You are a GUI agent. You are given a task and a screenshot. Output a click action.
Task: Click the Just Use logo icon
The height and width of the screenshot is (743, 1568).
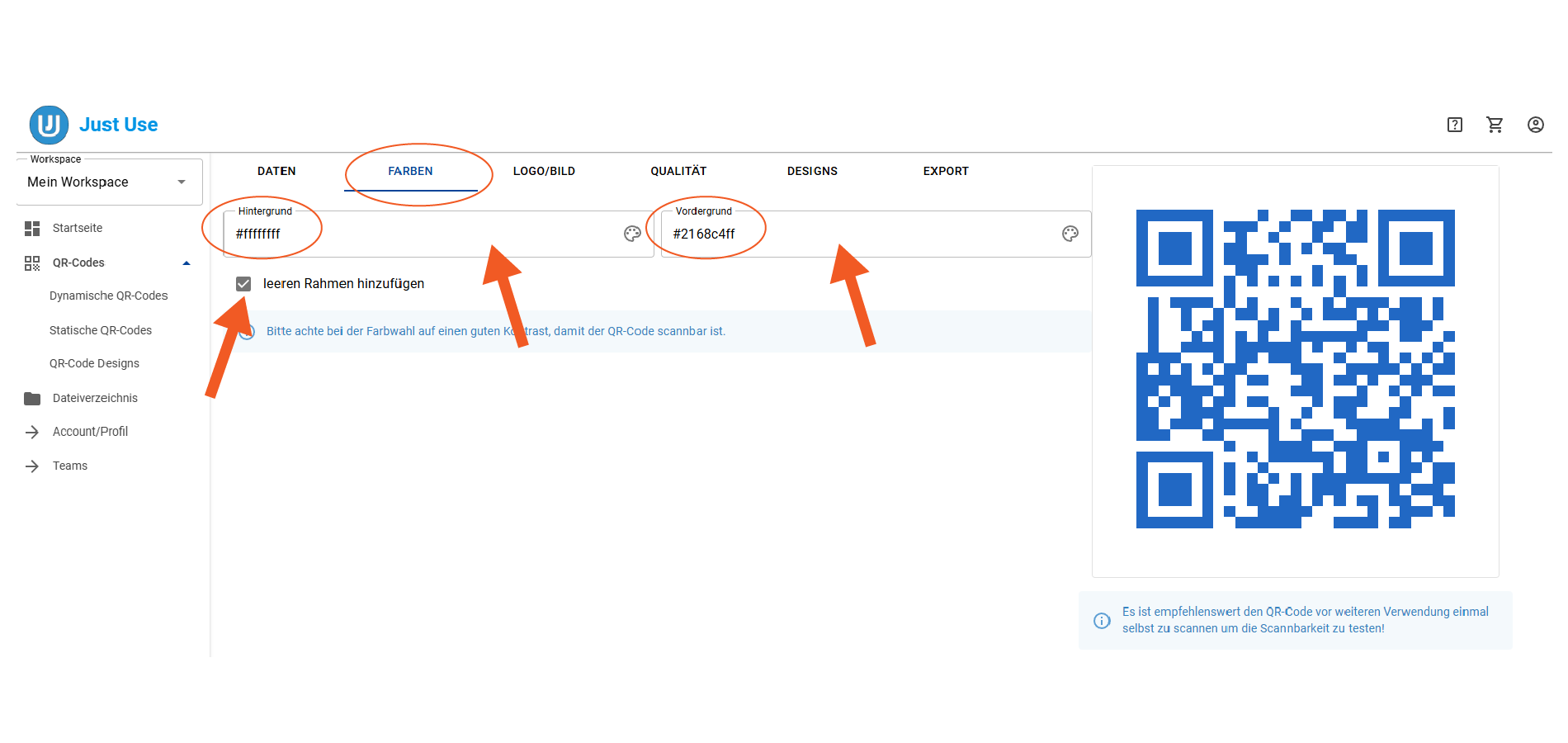coord(49,125)
